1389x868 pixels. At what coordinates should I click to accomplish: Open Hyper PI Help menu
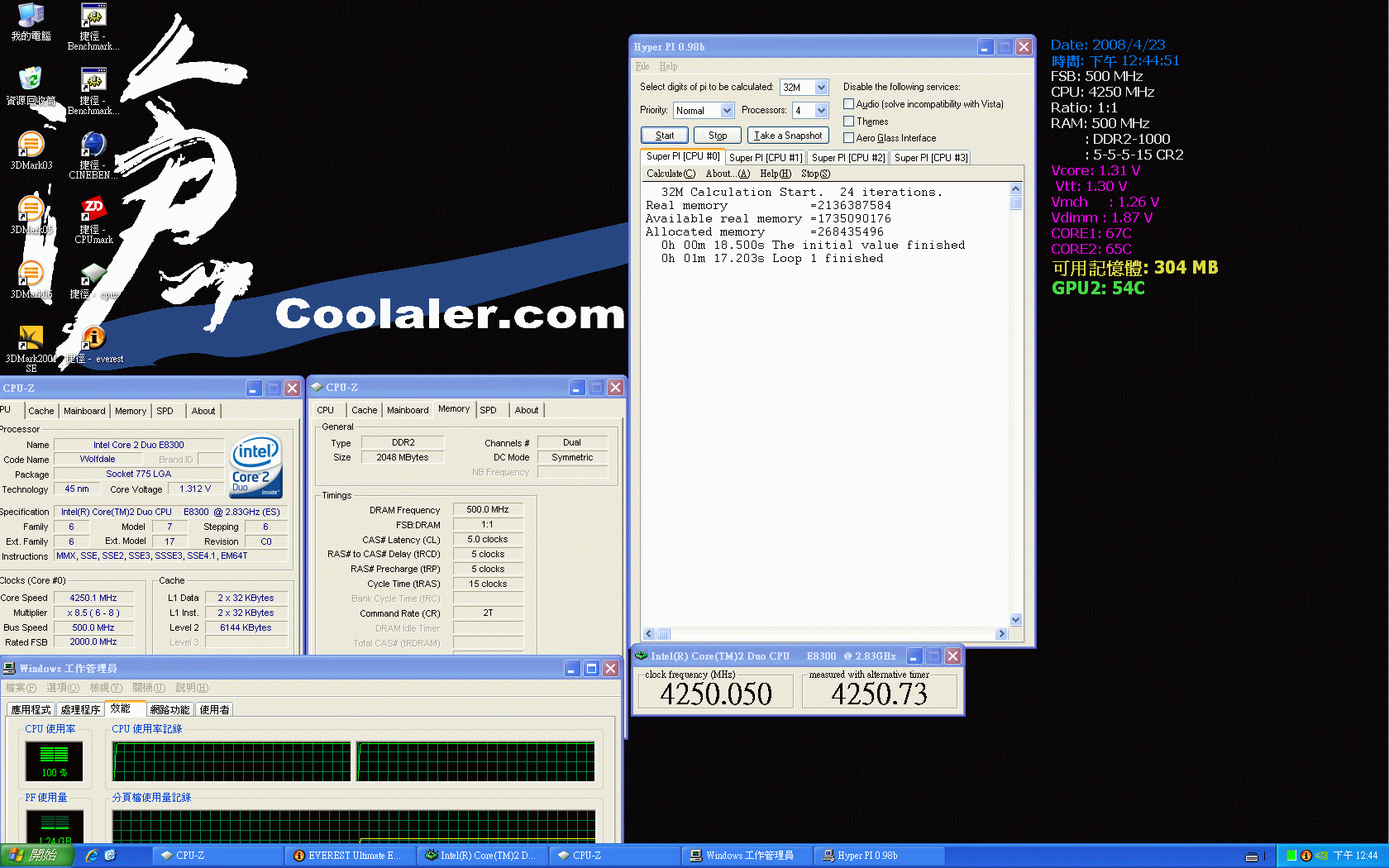point(668,66)
